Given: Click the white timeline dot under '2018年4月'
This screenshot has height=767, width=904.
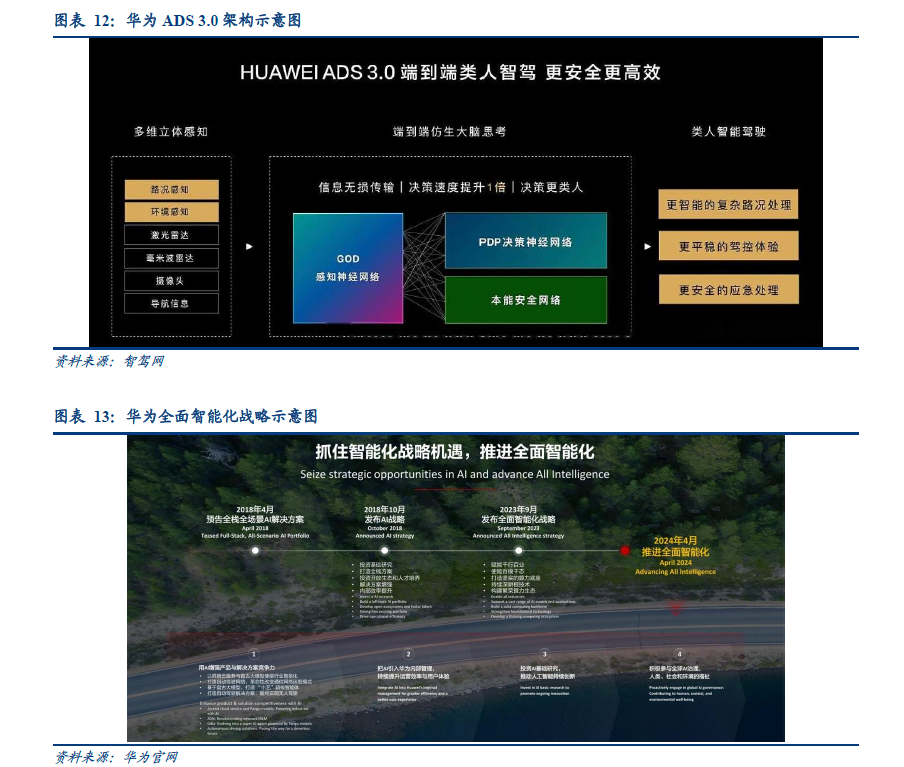Looking at the screenshot, I should (x=255, y=551).
